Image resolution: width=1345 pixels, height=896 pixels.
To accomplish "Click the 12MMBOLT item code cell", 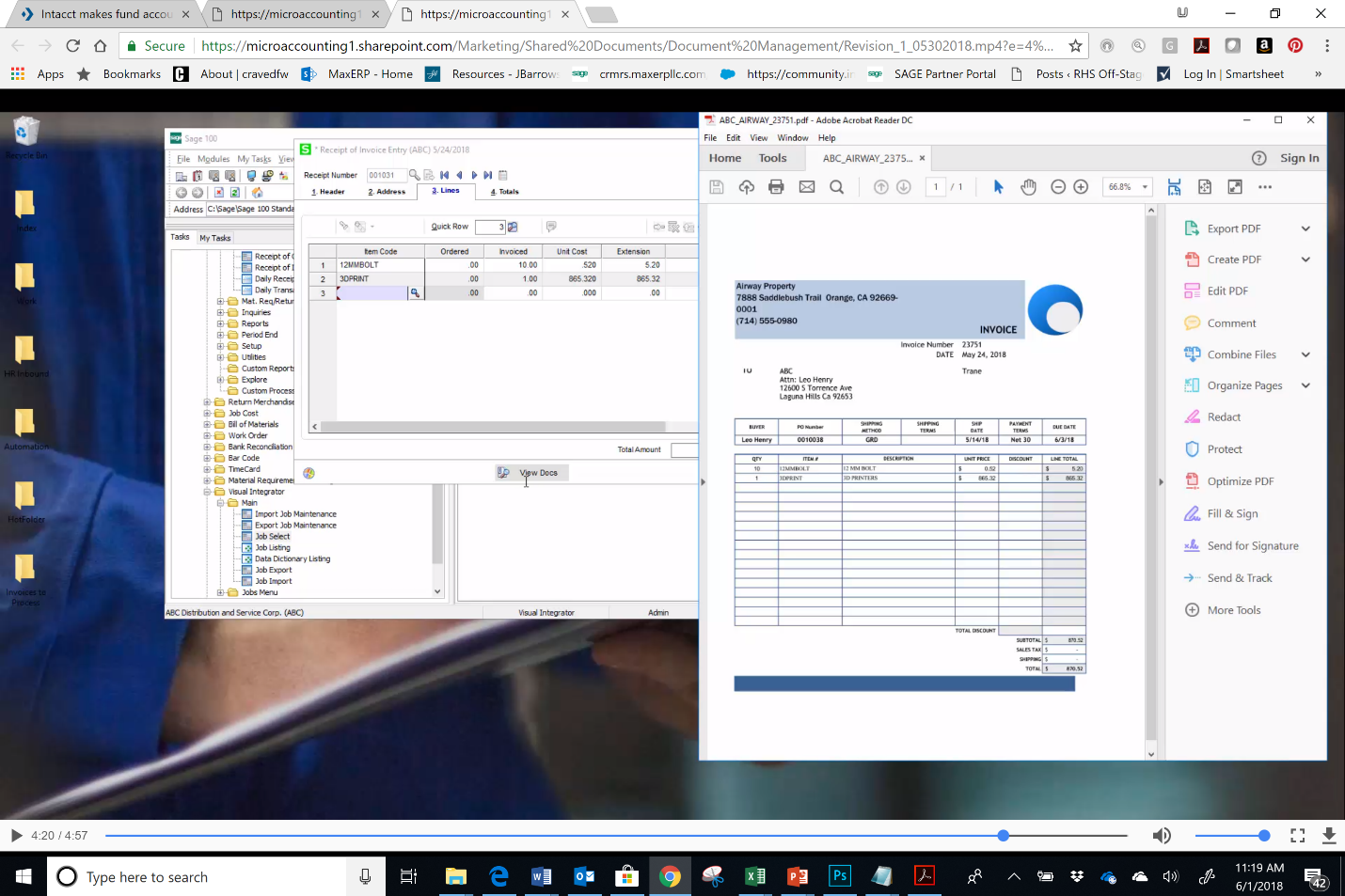I will pyautogui.click(x=380, y=265).
